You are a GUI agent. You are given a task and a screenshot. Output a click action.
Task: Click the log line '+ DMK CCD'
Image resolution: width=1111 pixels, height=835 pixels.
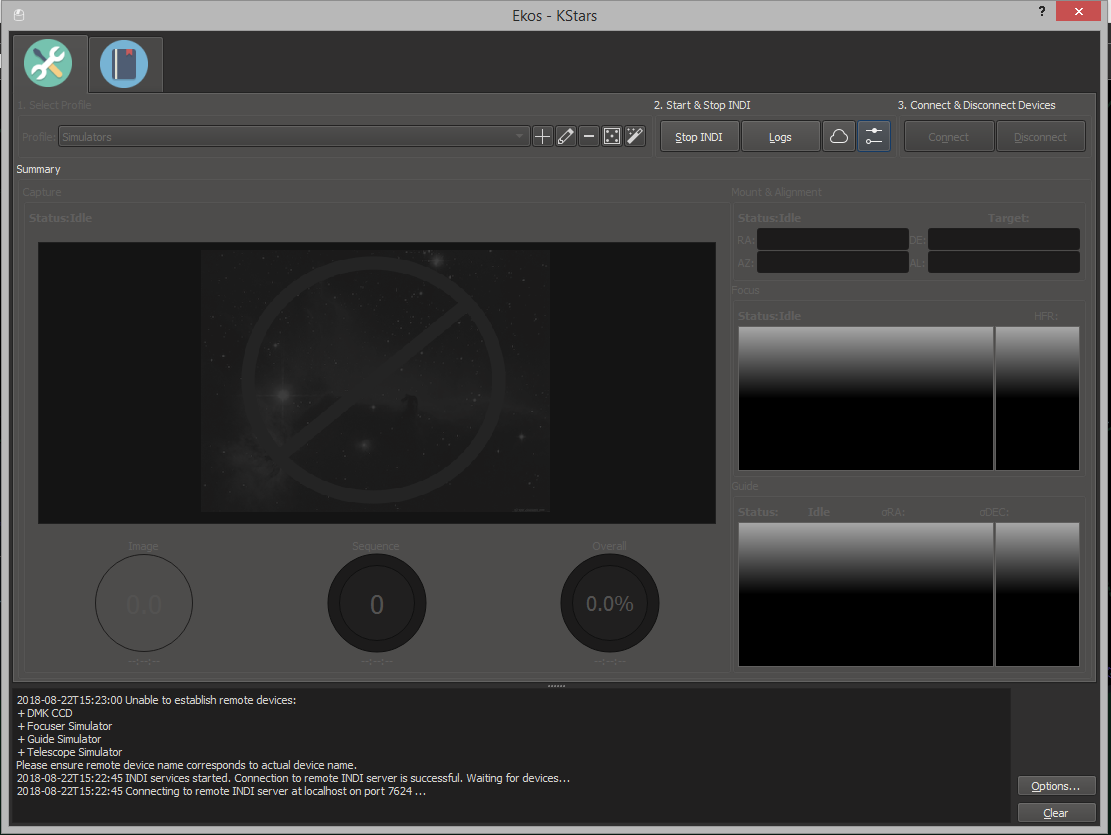click(x=45, y=713)
